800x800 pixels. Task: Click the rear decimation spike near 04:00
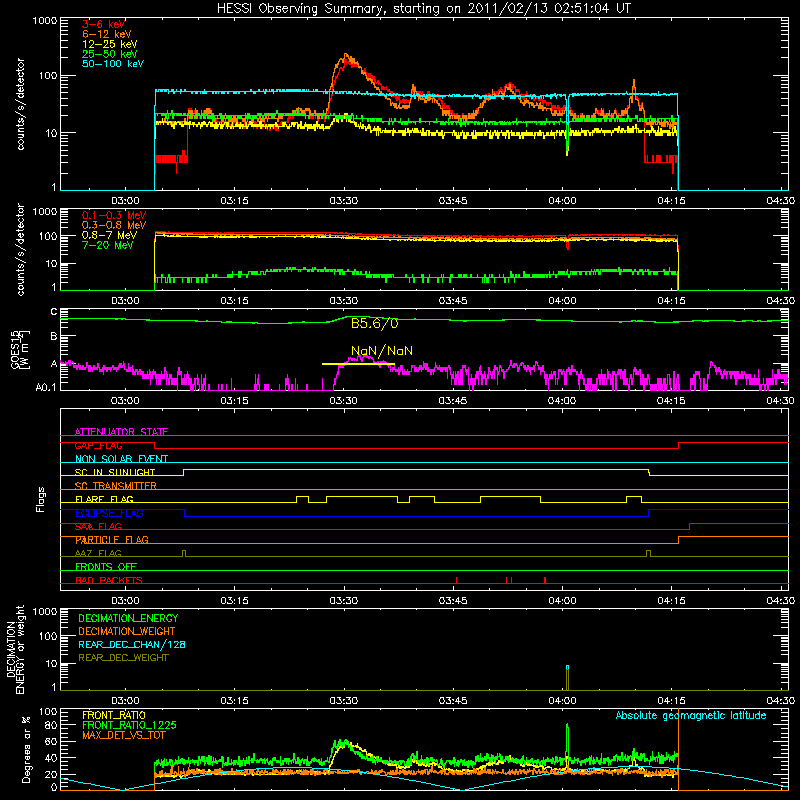click(x=567, y=678)
